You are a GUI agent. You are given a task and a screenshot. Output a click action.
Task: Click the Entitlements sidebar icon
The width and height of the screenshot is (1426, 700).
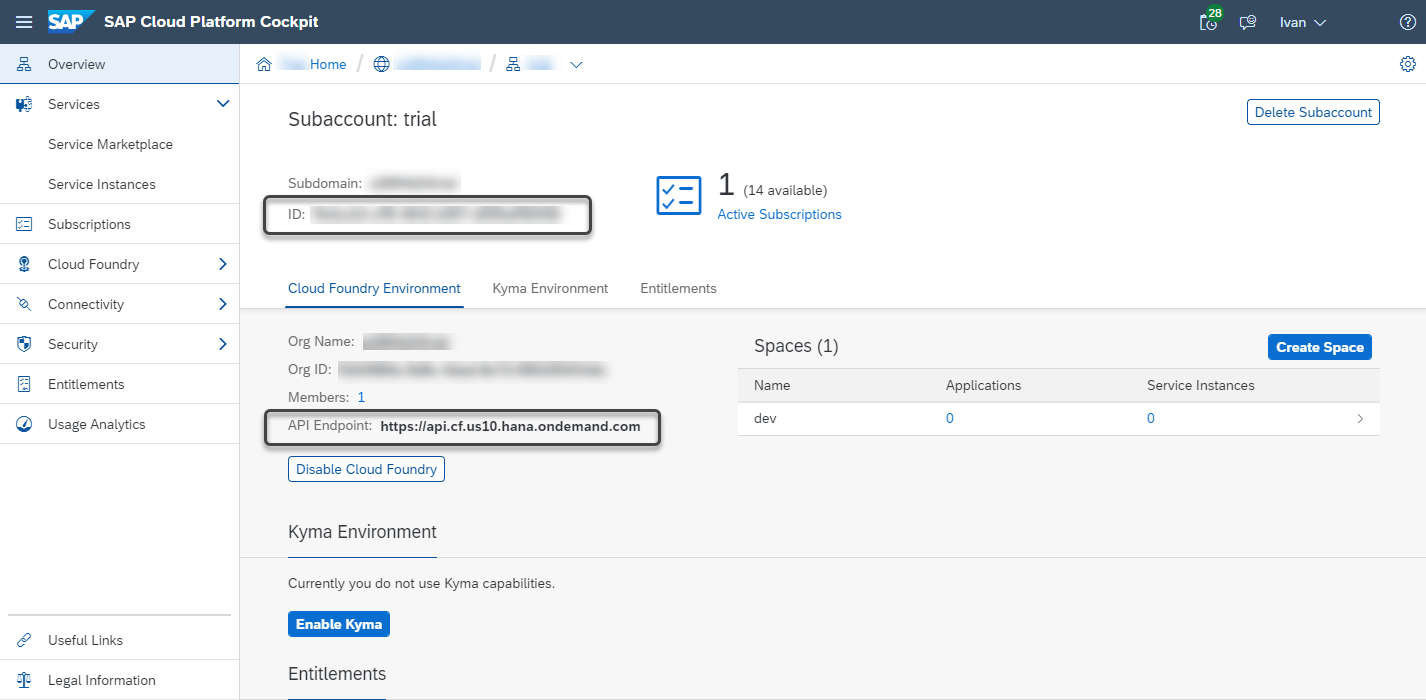(25, 384)
